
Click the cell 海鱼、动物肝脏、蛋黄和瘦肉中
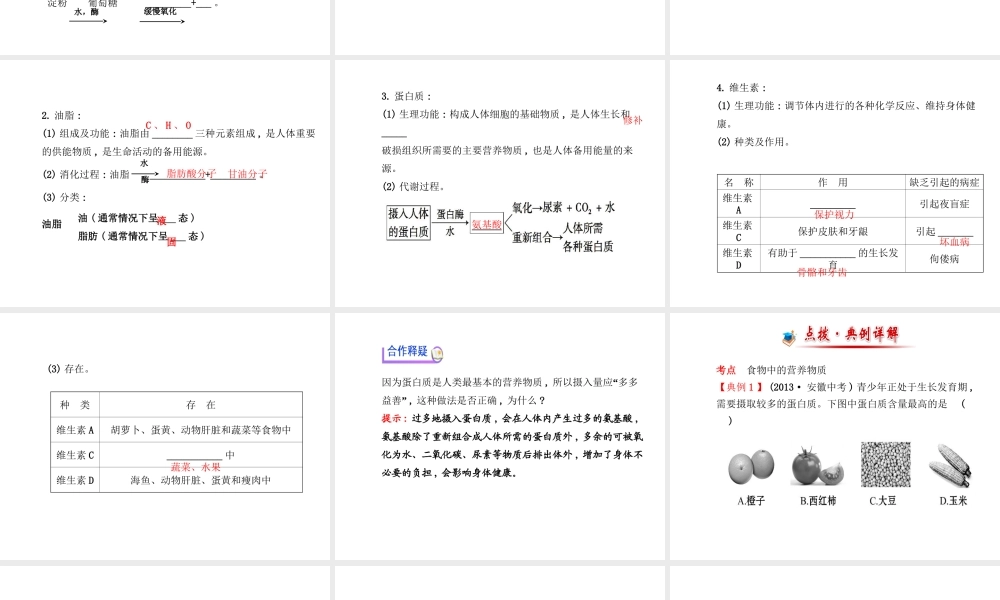pyautogui.click(x=201, y=480)
